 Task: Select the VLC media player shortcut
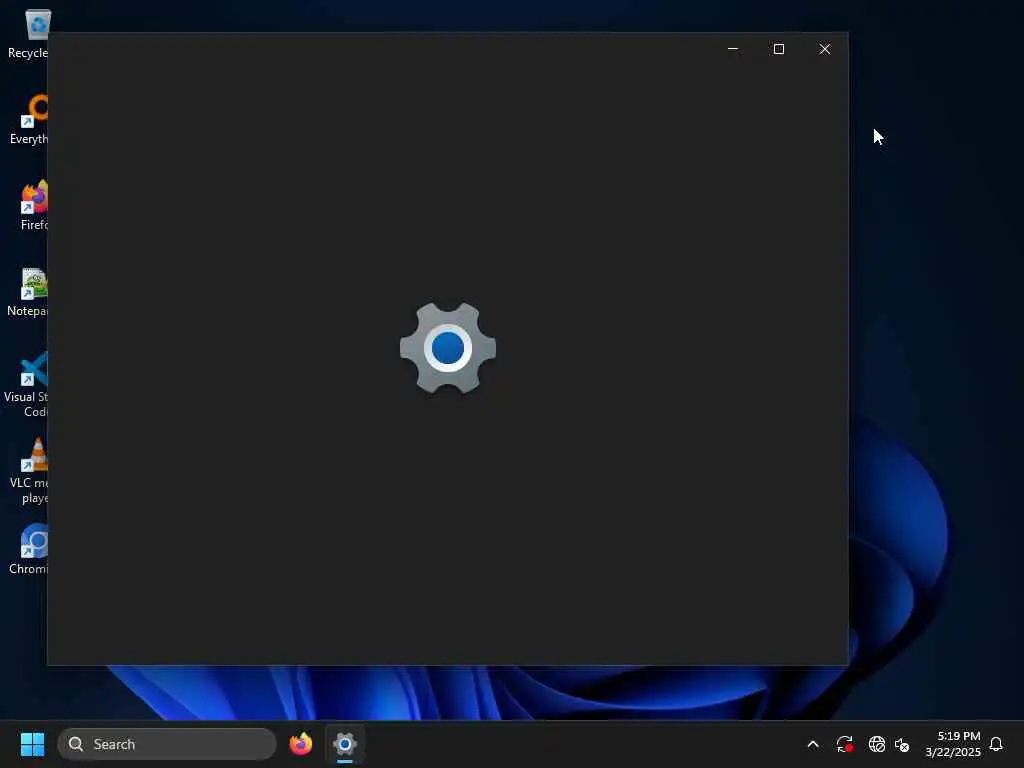click(x=29, y=470)
